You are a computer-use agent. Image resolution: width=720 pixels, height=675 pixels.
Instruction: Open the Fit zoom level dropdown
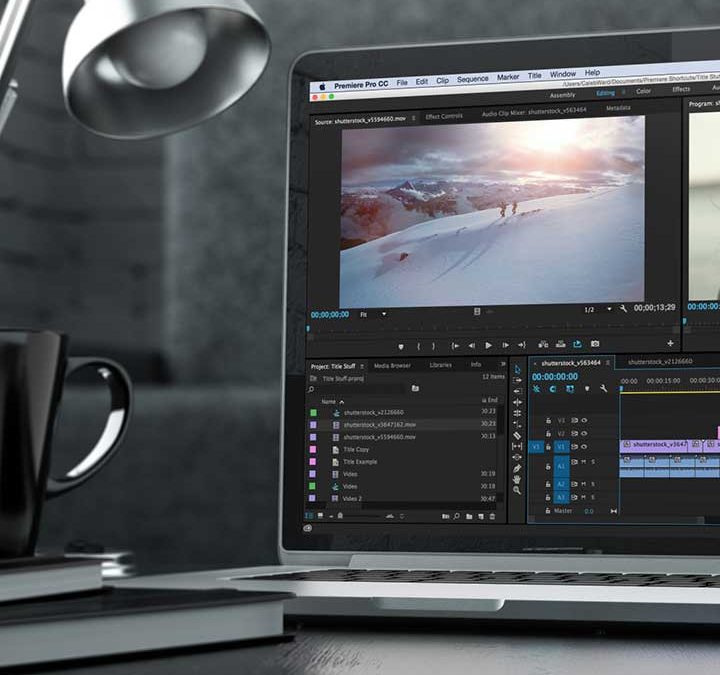(x=384, y=314)
